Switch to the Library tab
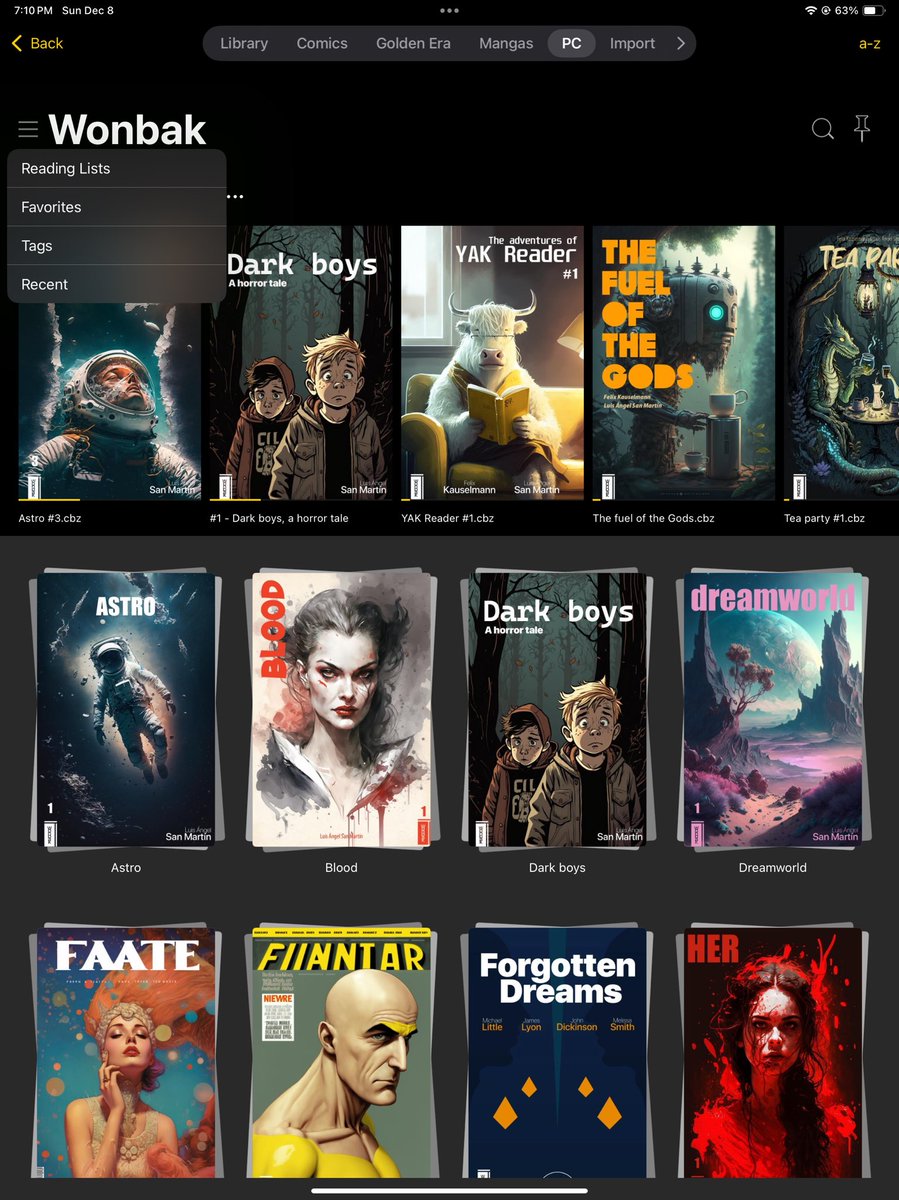Image resolution: width=899 pixels, height=1200 pixels. pos(242,43)
